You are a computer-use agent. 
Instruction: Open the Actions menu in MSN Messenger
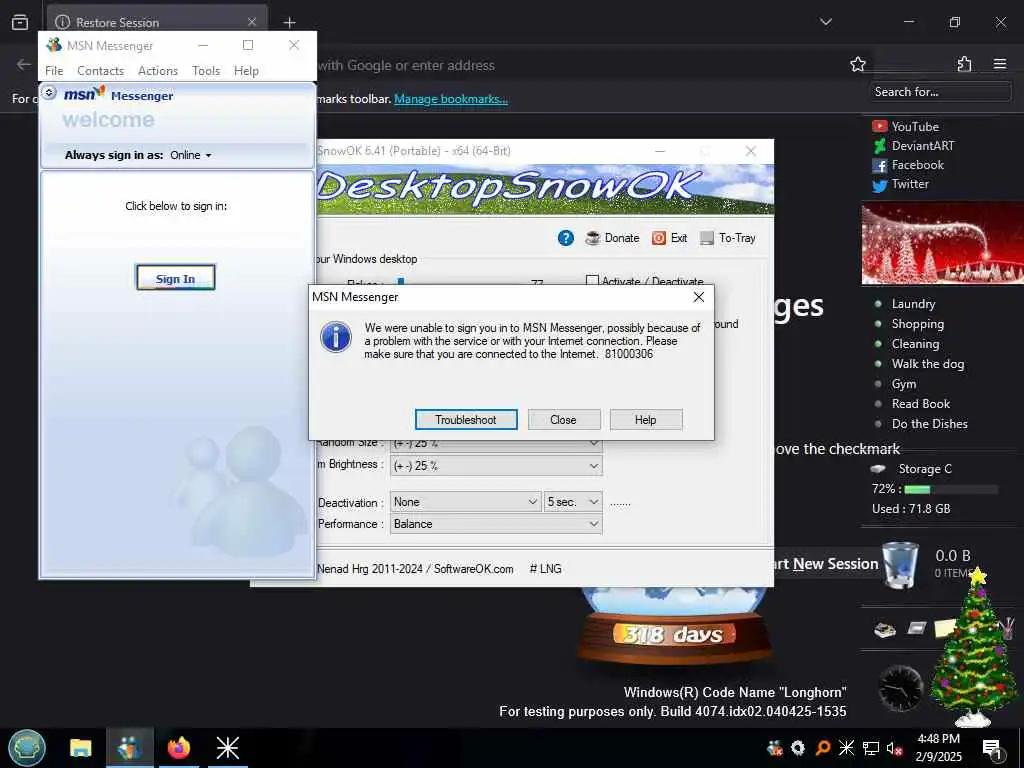(x=158, y=71)
